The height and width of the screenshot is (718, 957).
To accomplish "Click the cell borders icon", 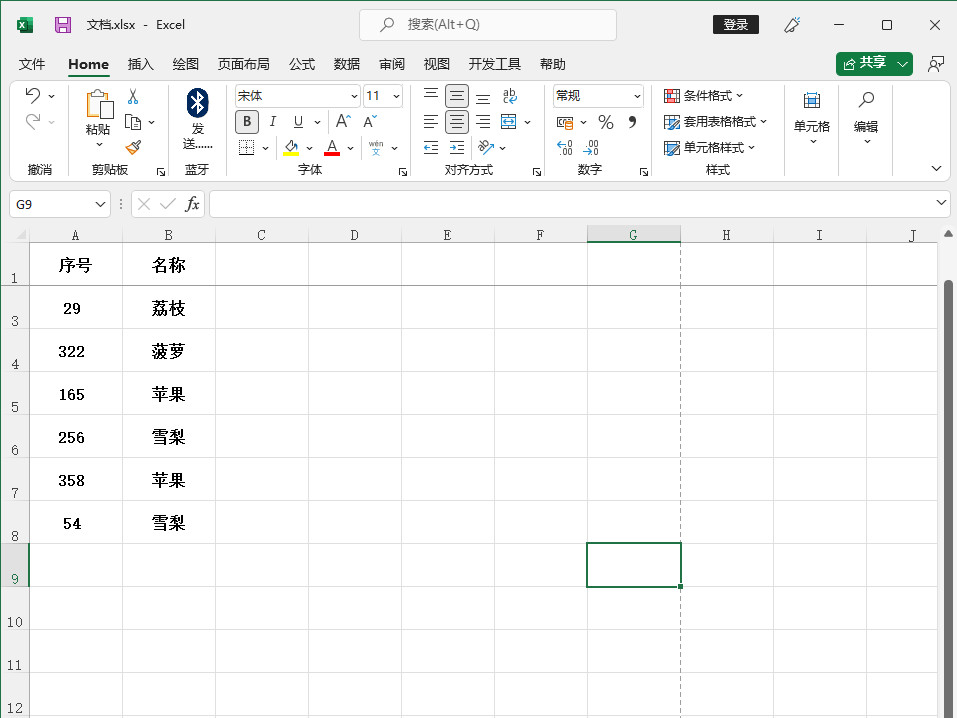I will point(247,148).
